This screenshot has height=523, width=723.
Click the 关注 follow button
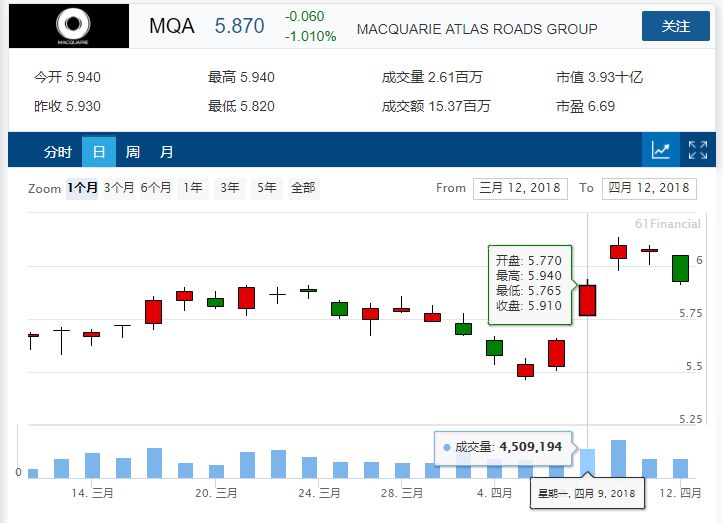(676, 26)
